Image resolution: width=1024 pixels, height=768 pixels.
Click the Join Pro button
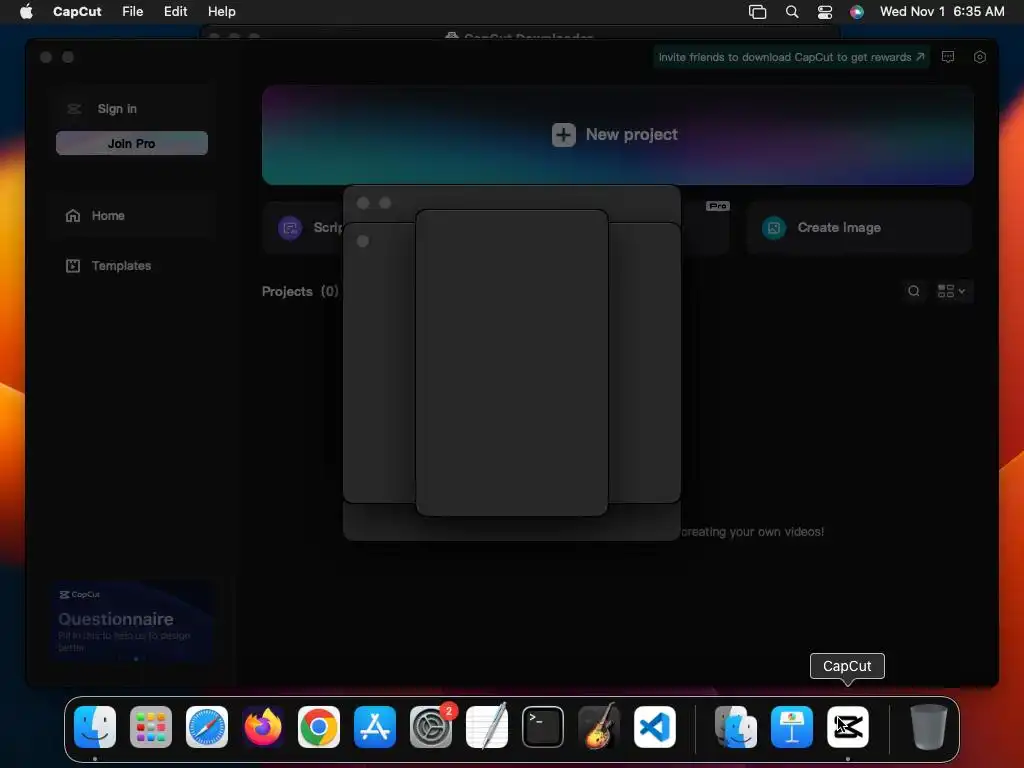coord(132,143)
